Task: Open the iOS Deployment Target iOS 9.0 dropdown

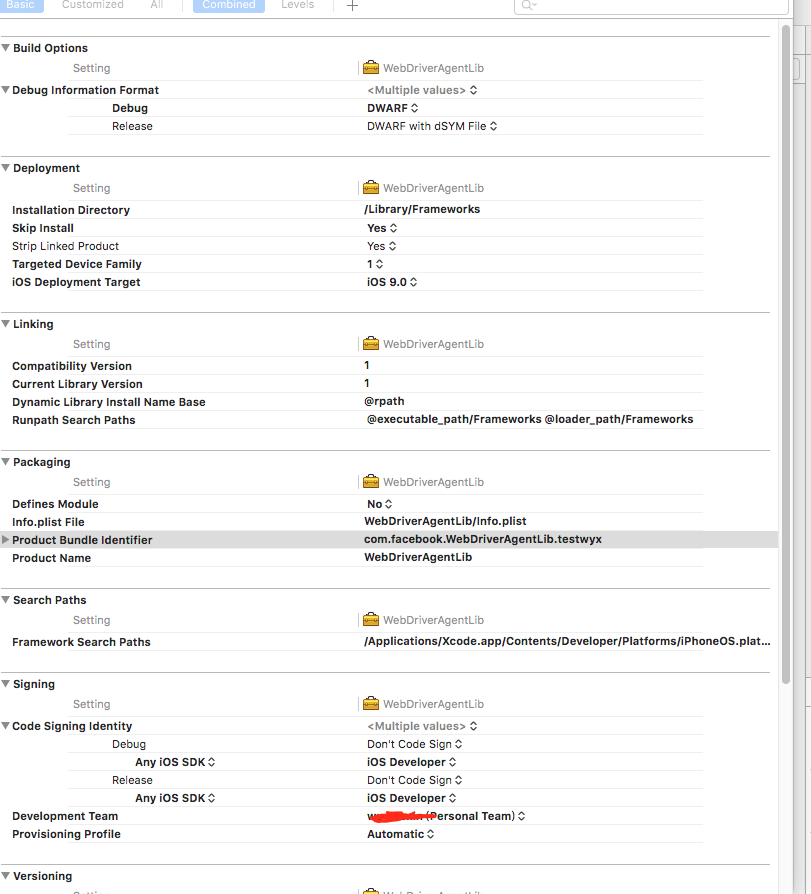Action: click(392, 282)
